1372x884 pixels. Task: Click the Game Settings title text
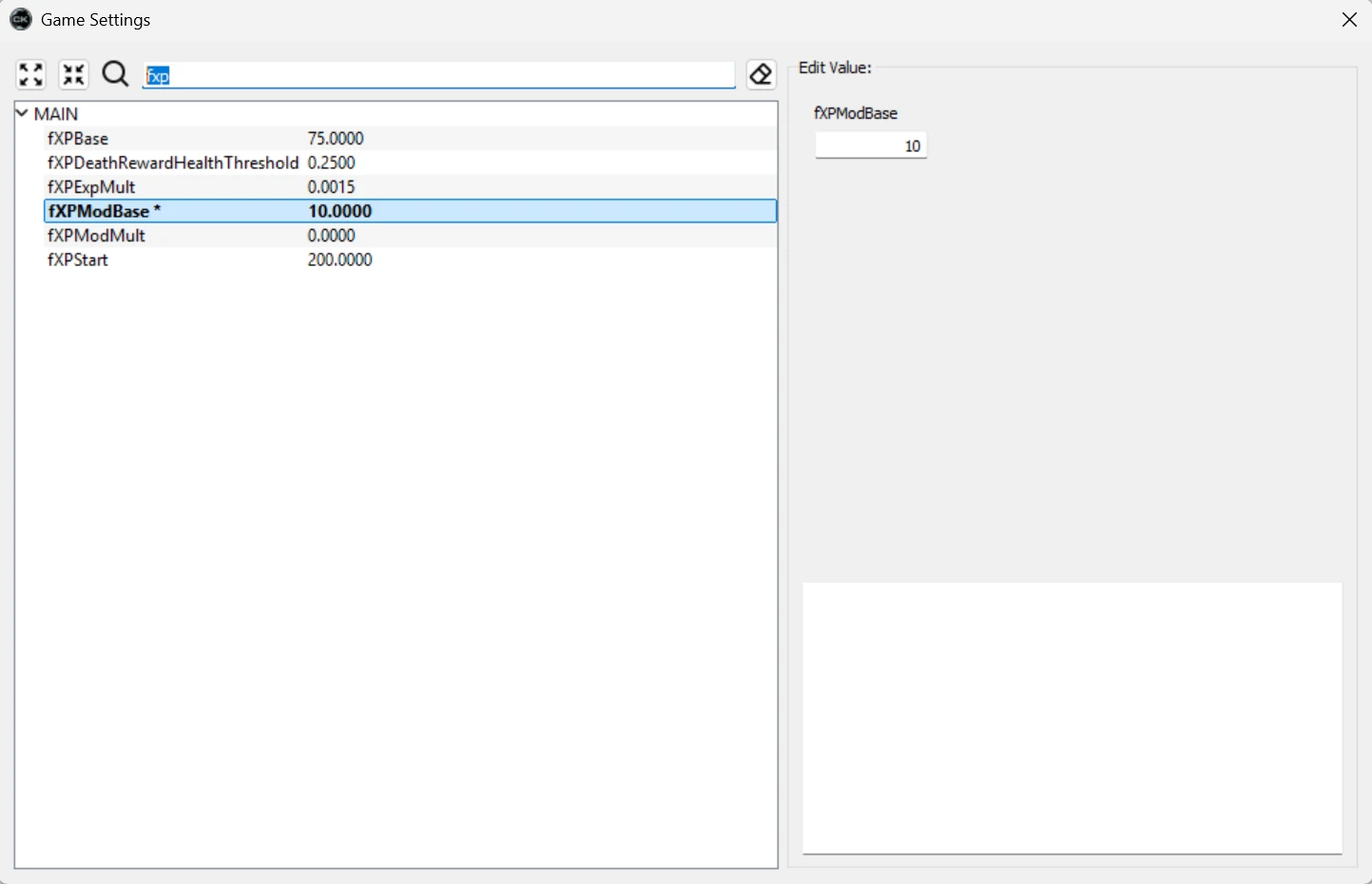(95, 20)
